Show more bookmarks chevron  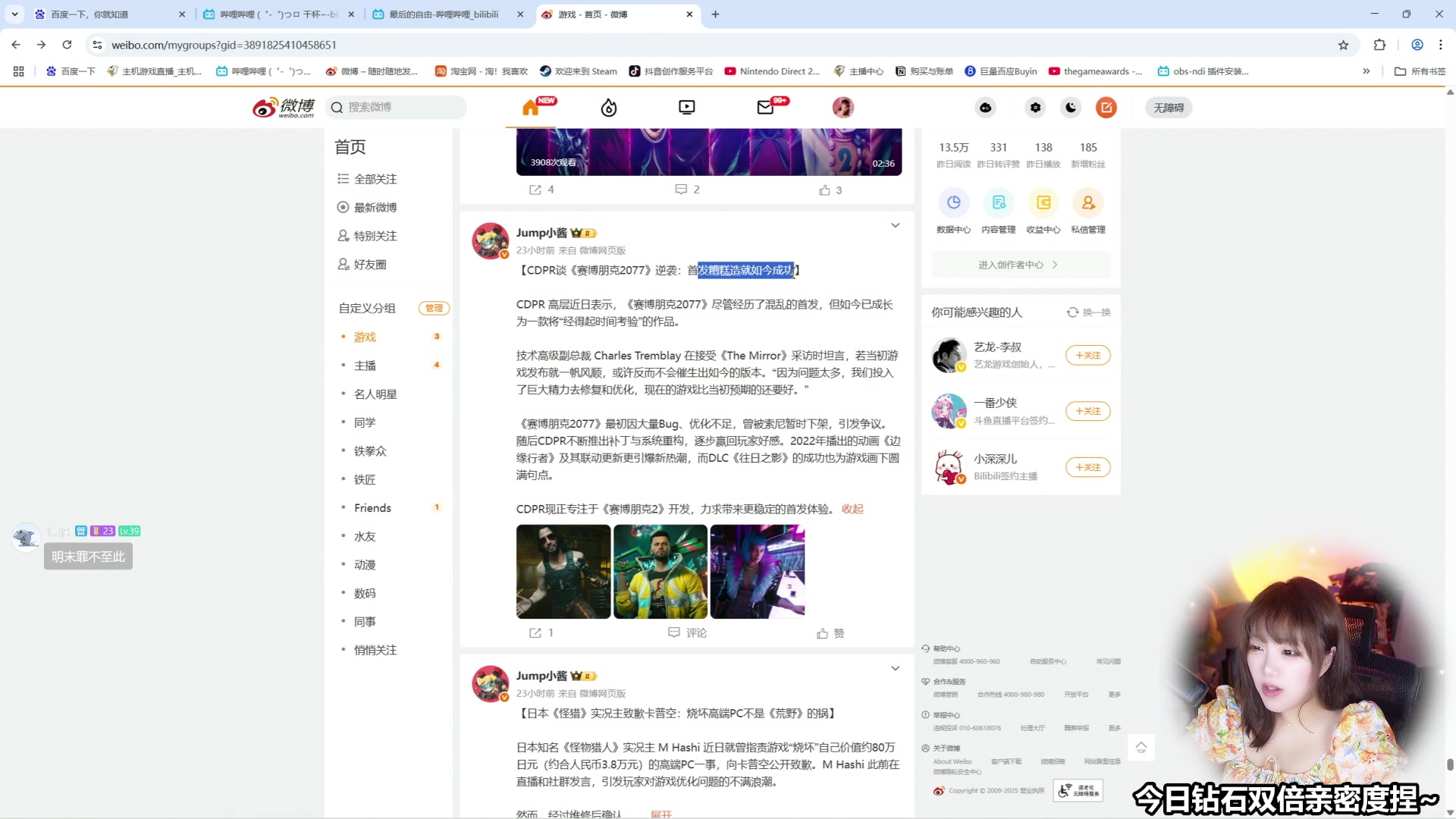pos(1366,71)
